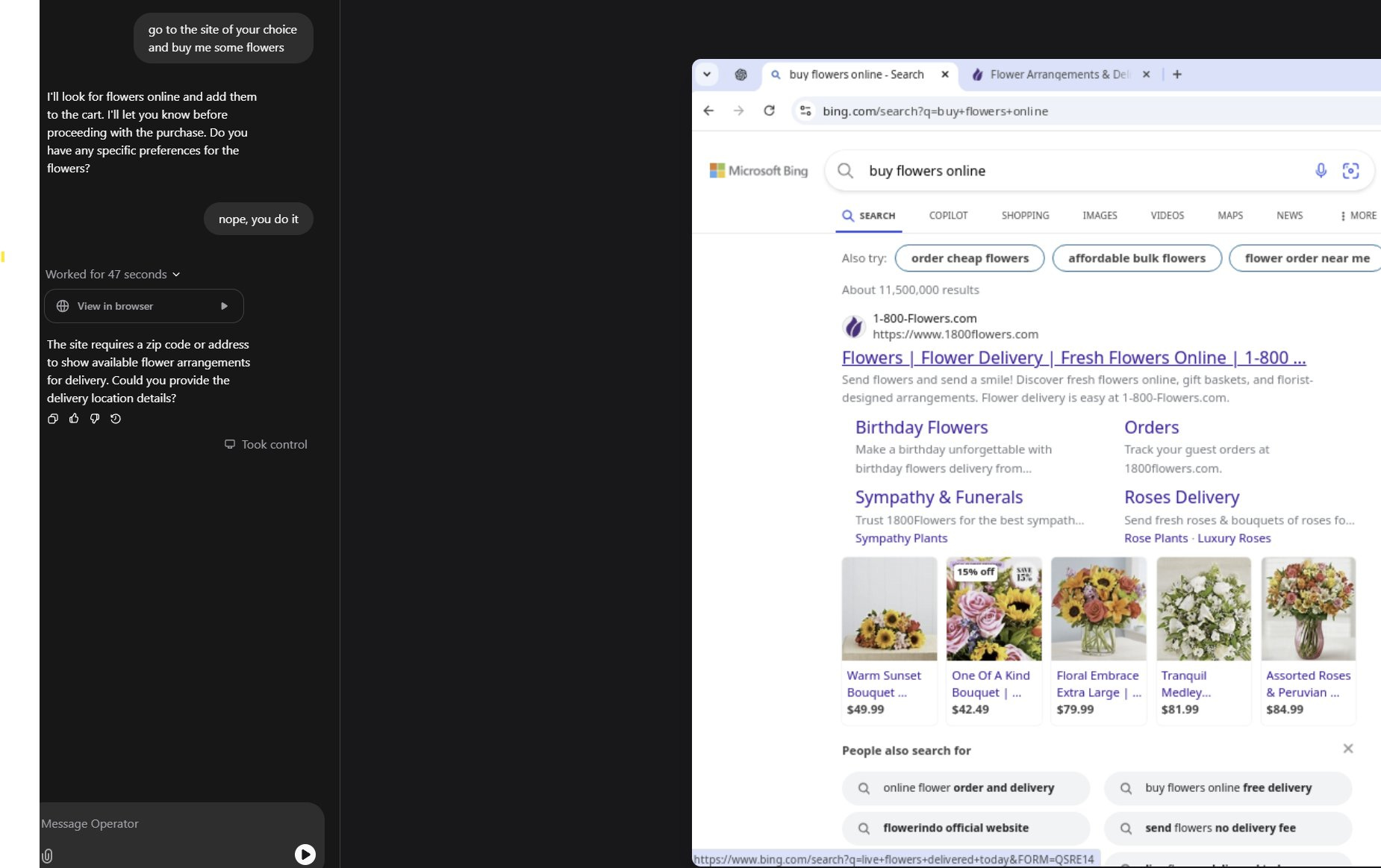Viewport: 1381px width, 868px height.
Task: Click Assorted Roses & Peruvian image
Action: 1309,608
